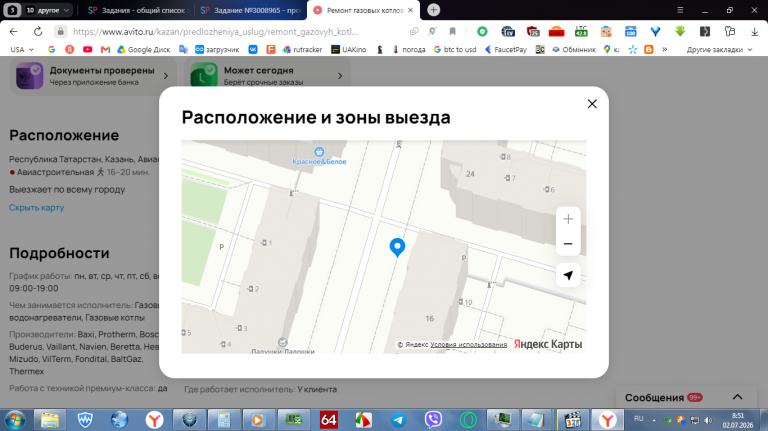Open Другие закладки folder dropdown
Image resolution: width=768 pixels, height=431 pixels.
click(x=719, y=49)
